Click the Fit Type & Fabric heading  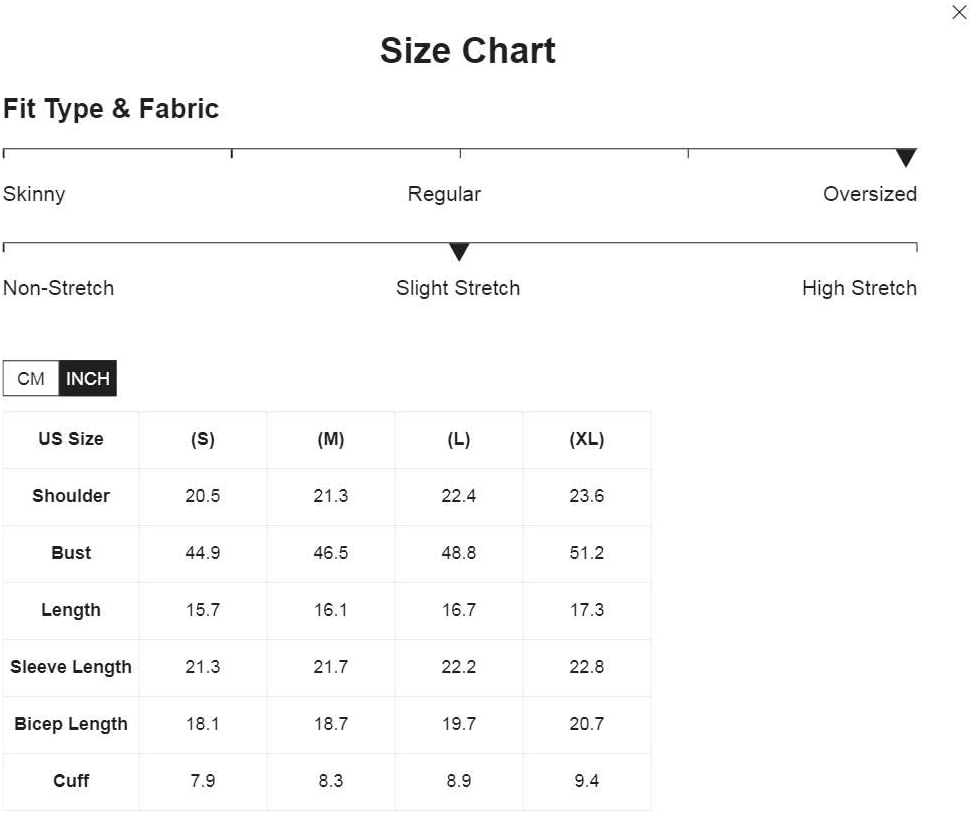[111, 109]
